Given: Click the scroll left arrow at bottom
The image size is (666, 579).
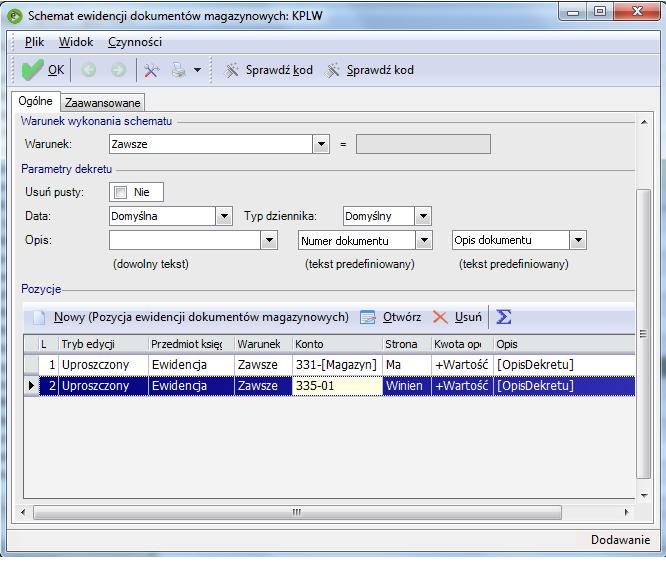Looking at the screenshot, I should [23, 512].
